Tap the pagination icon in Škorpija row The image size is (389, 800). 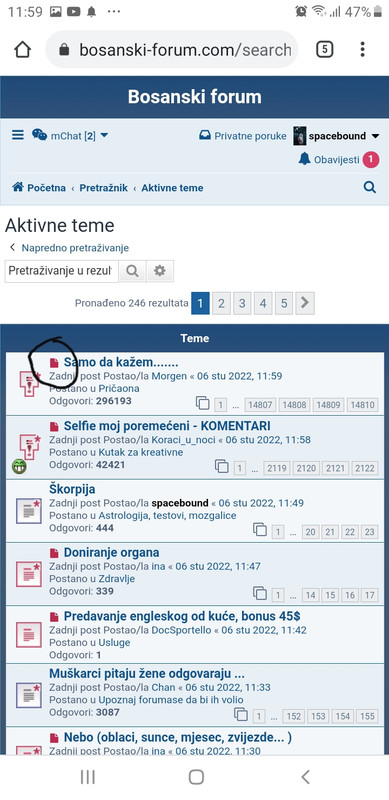260,530
